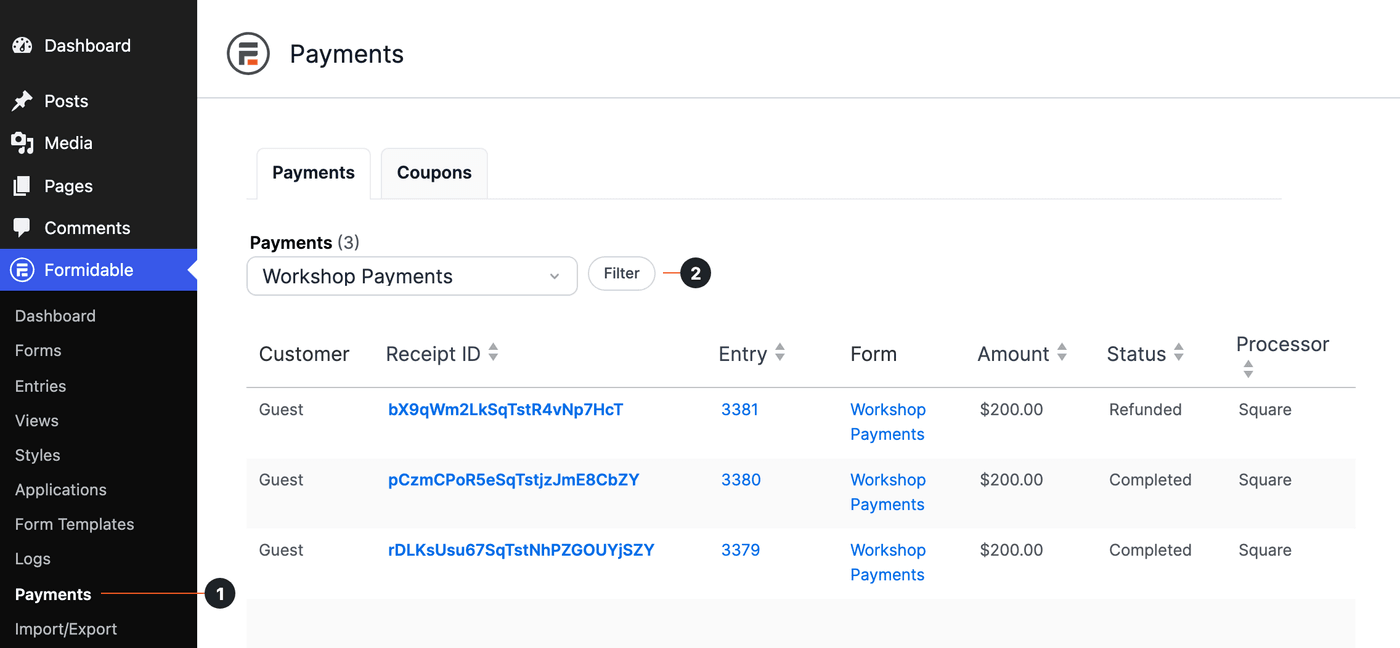1400x648 pixels.
Task: Open entry 3379 link
Action: click(740, 550)
